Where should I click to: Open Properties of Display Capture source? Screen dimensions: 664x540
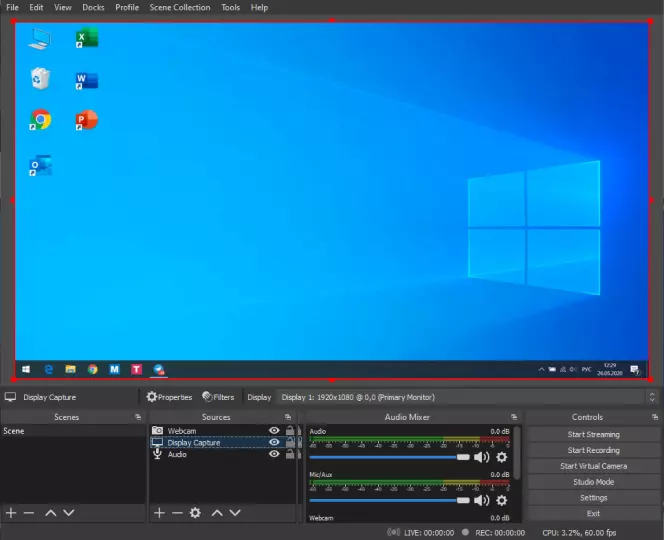169,397
